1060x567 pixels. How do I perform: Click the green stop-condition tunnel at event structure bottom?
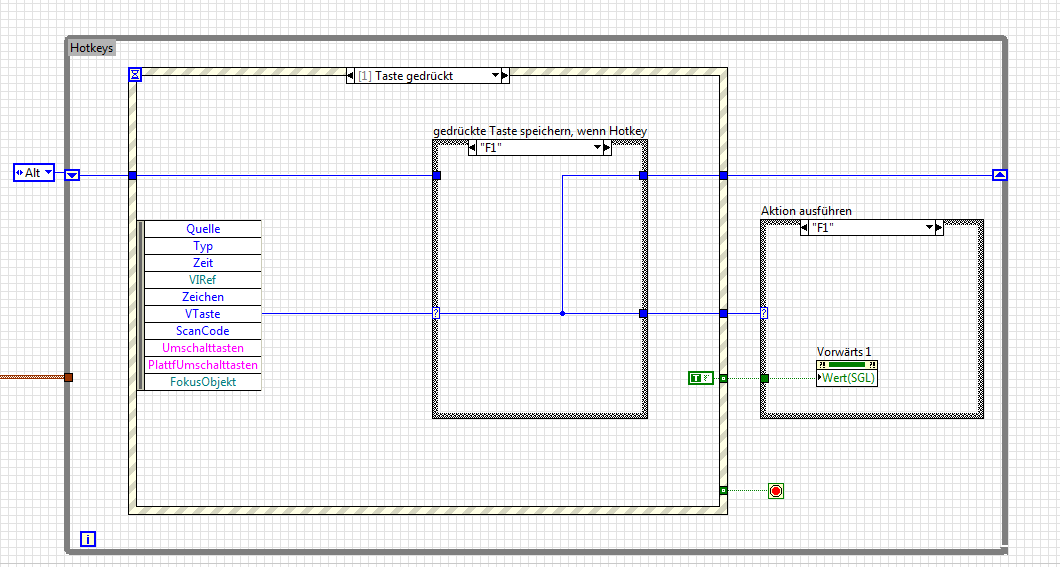tap(723, 491)
